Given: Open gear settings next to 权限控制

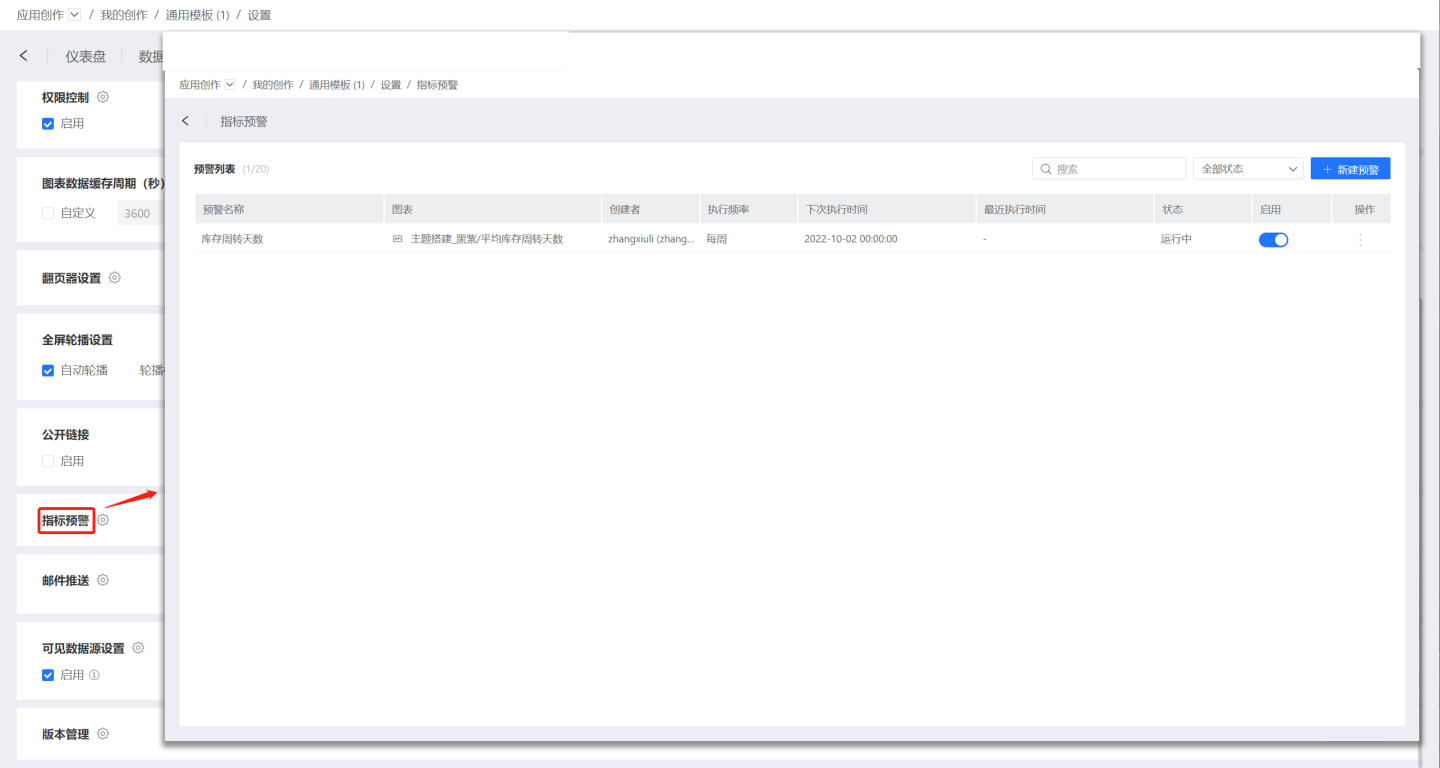Looking at the screenshot, I should [103, 98].
